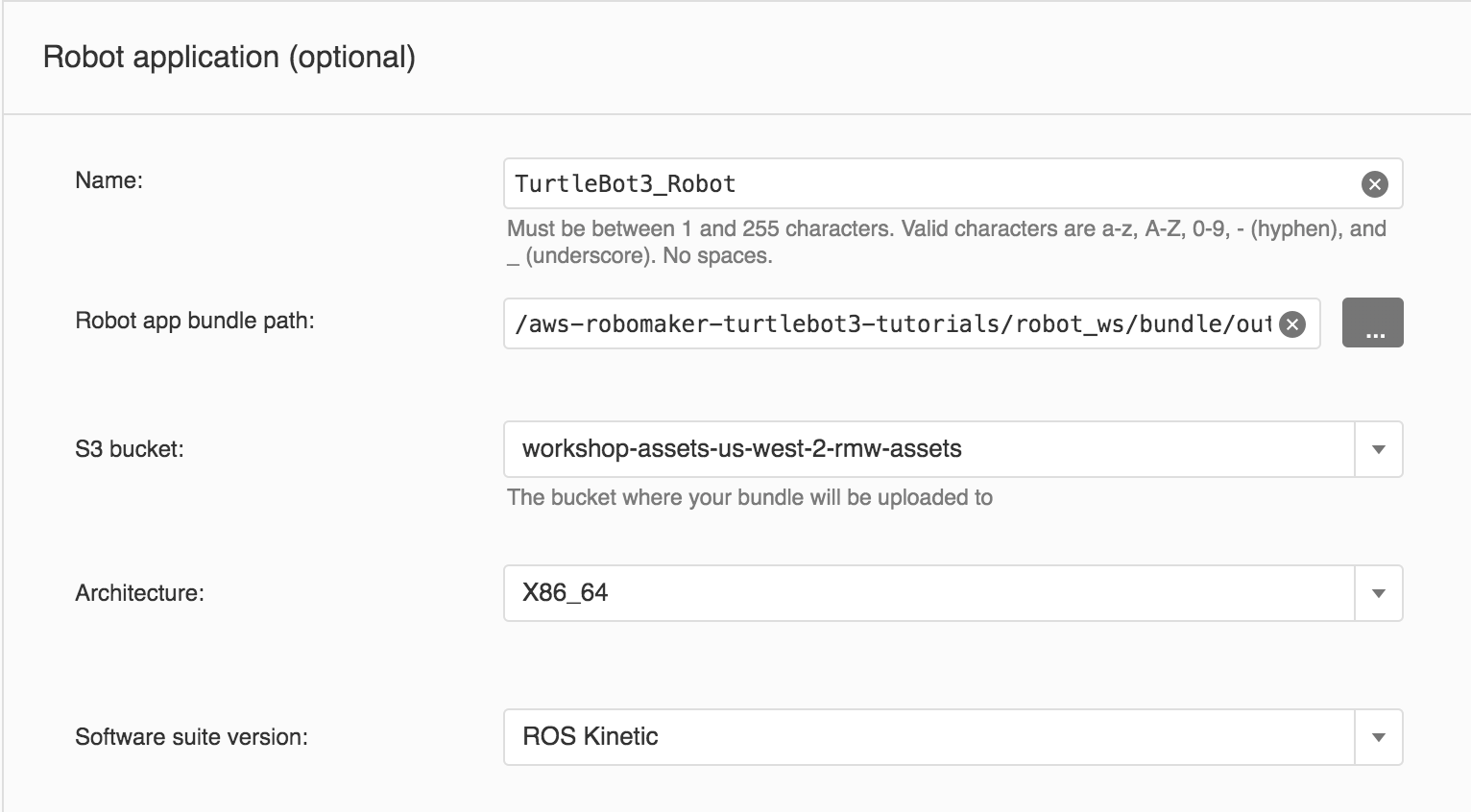Click the 'Name:' field label
The image size is (1471, 812).
pos(109,180)
